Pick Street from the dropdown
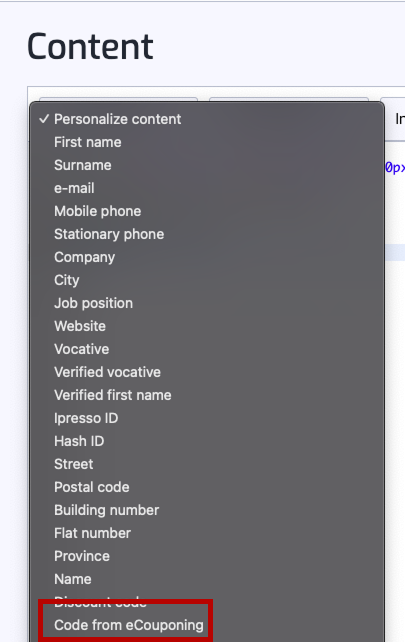 coord(207,464)
